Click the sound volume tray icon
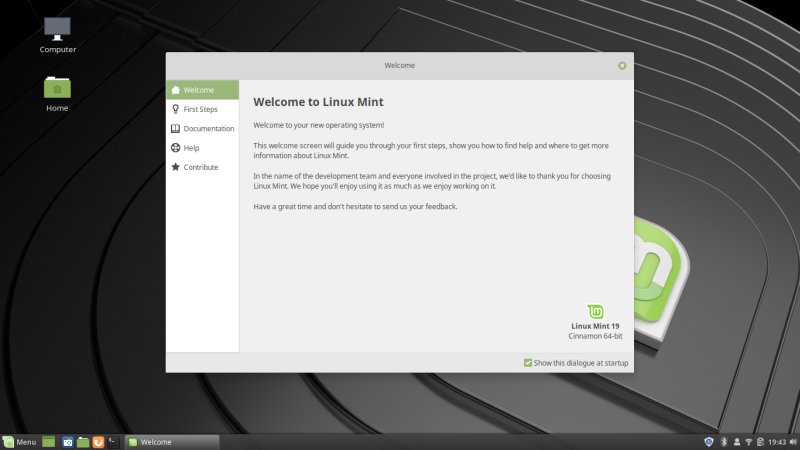 tap(793, 442)
